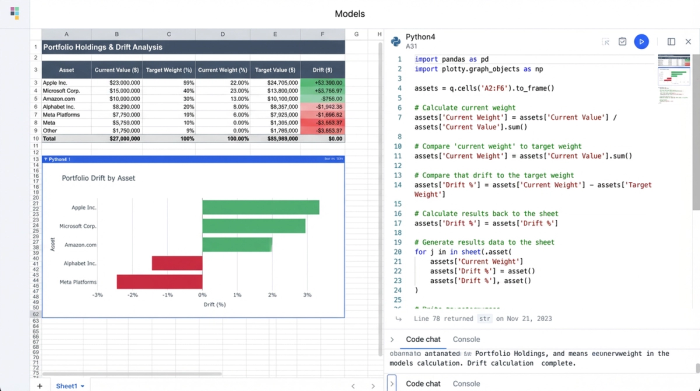
Task: Select column A header
Action: 67,34
